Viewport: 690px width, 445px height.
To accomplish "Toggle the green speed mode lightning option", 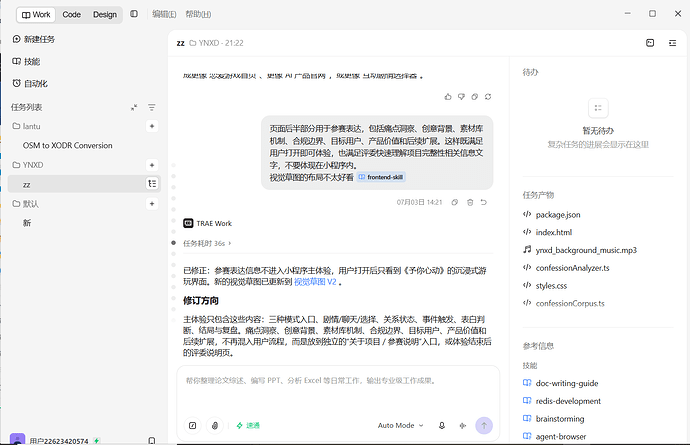I will [248, 425].
